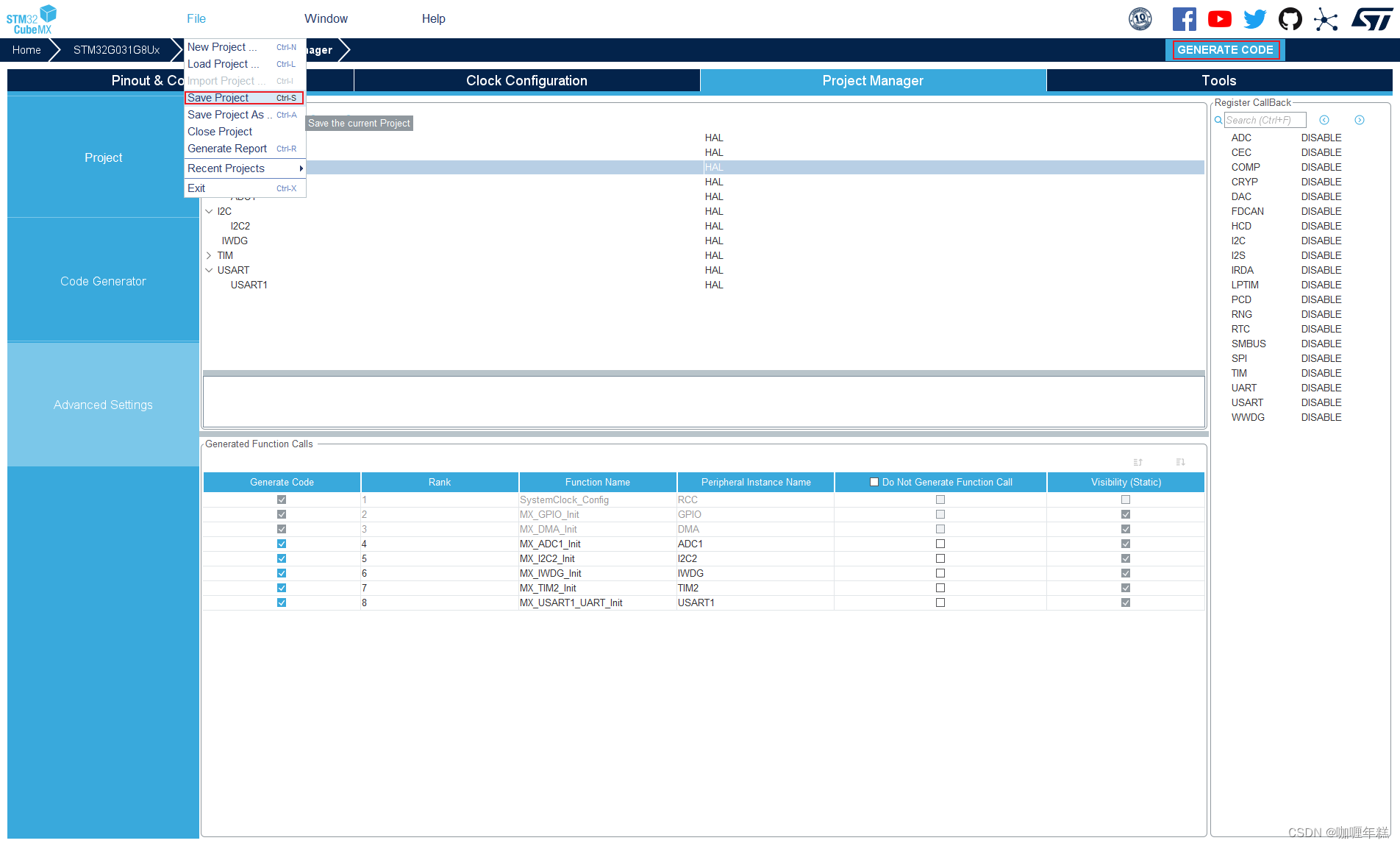
Task: Choose Exit from File menu
Action: [x=244, y=188]
